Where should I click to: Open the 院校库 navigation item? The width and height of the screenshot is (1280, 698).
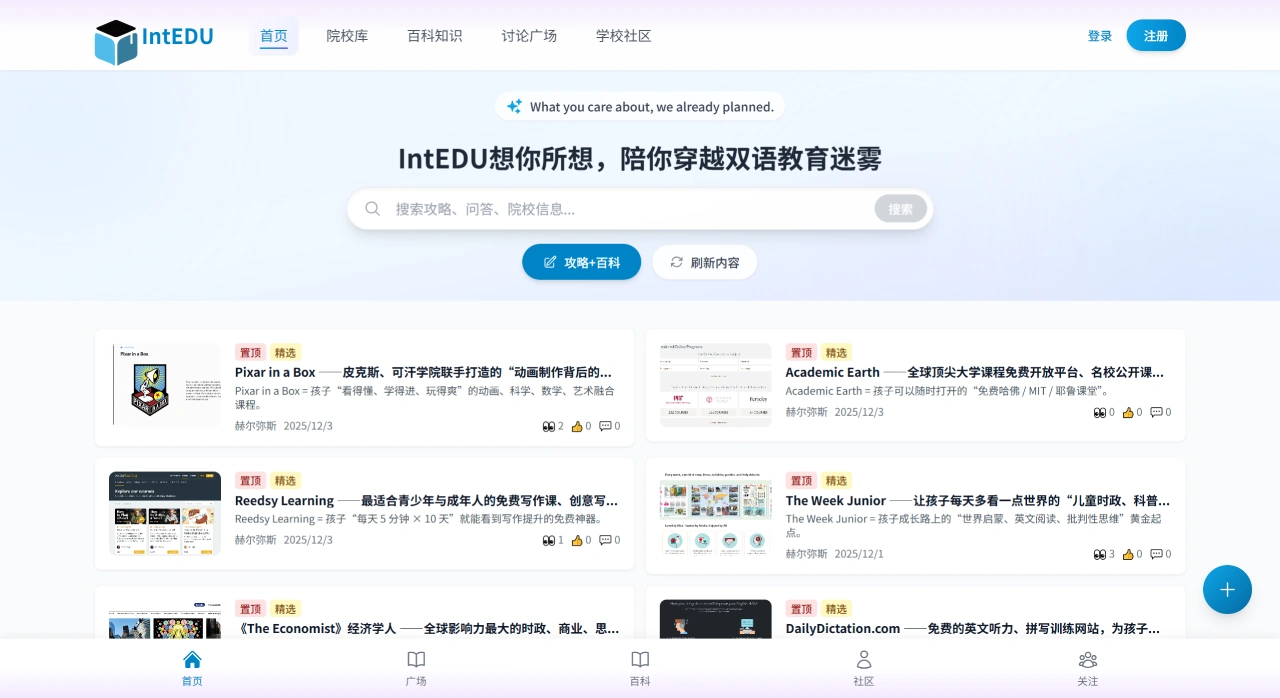tap(347, 35)
